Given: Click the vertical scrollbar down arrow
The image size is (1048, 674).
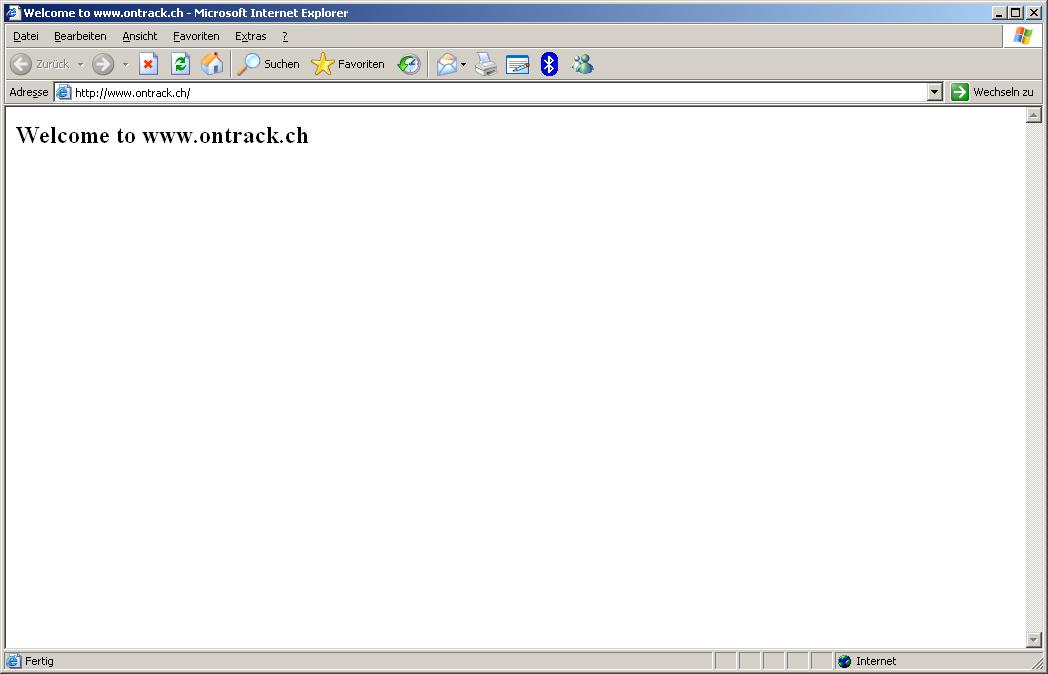Looking at the screenshot, I should coord(1034,639).
